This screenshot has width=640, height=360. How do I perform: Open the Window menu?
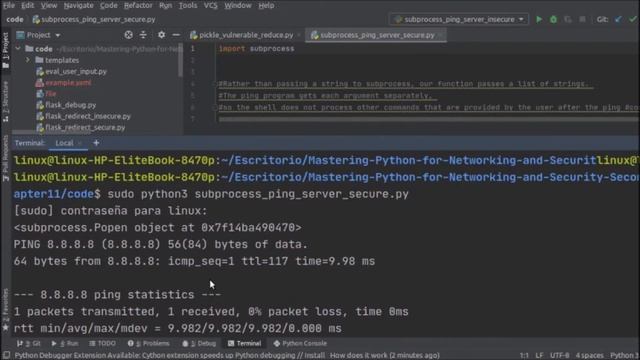pos(238,5)
